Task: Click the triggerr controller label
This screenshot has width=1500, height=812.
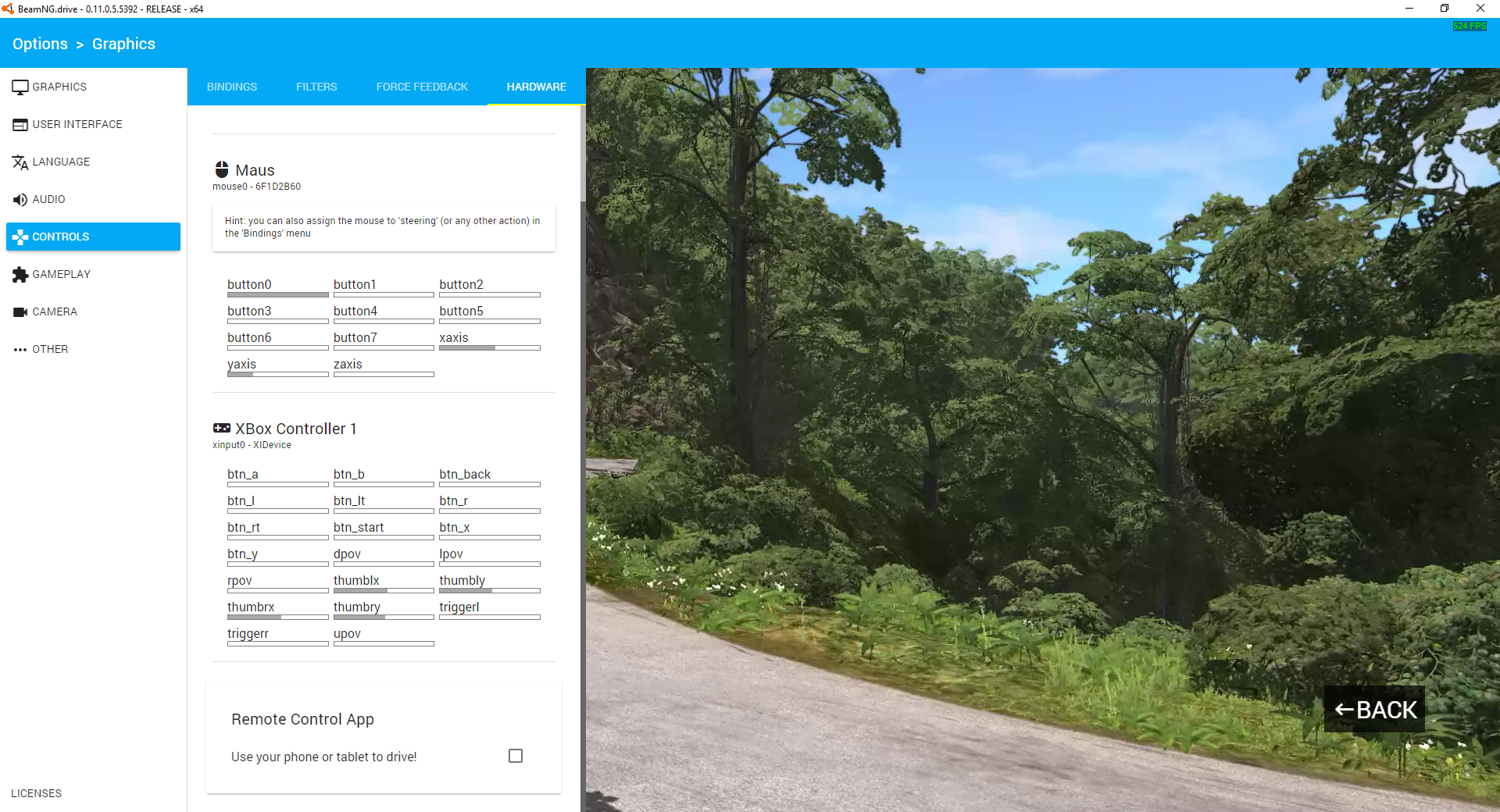Action: click(x=248, y=633)
